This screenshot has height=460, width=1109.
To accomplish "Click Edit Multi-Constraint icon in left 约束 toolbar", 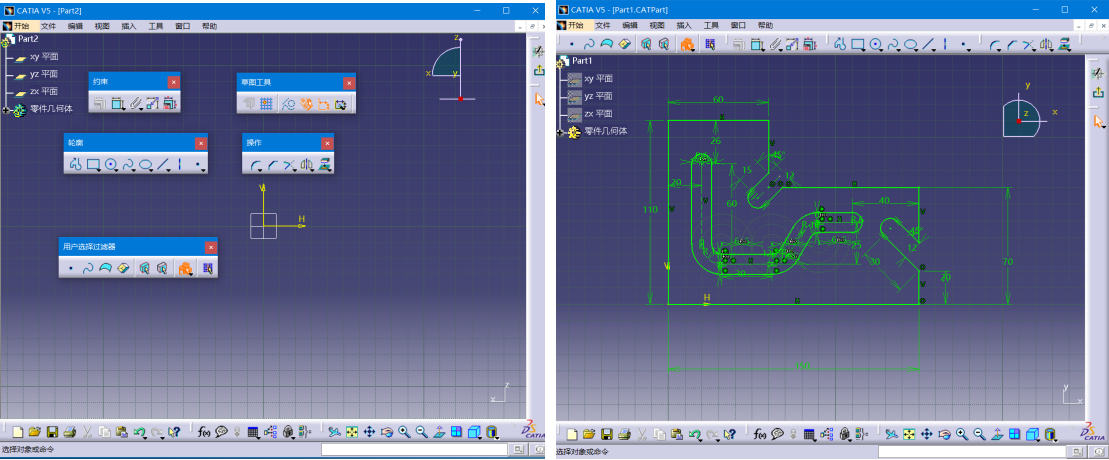I will coord(169,103).
